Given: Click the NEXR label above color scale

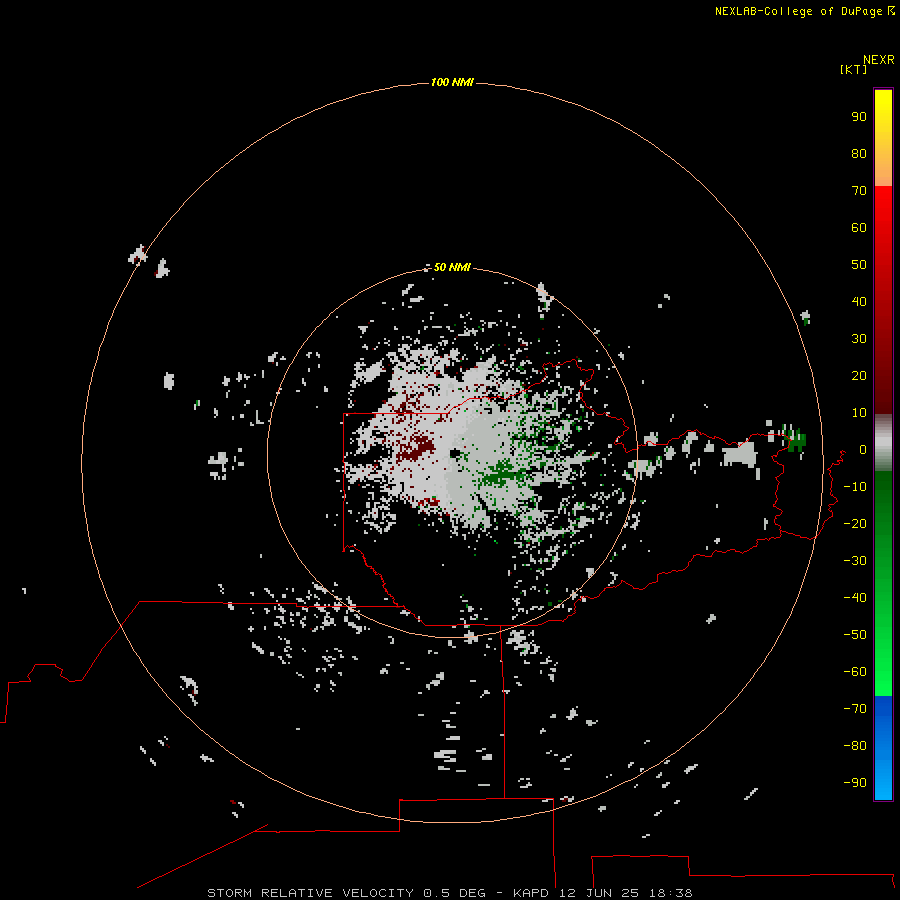Looking at the screenshot, I should coord(879,60).
